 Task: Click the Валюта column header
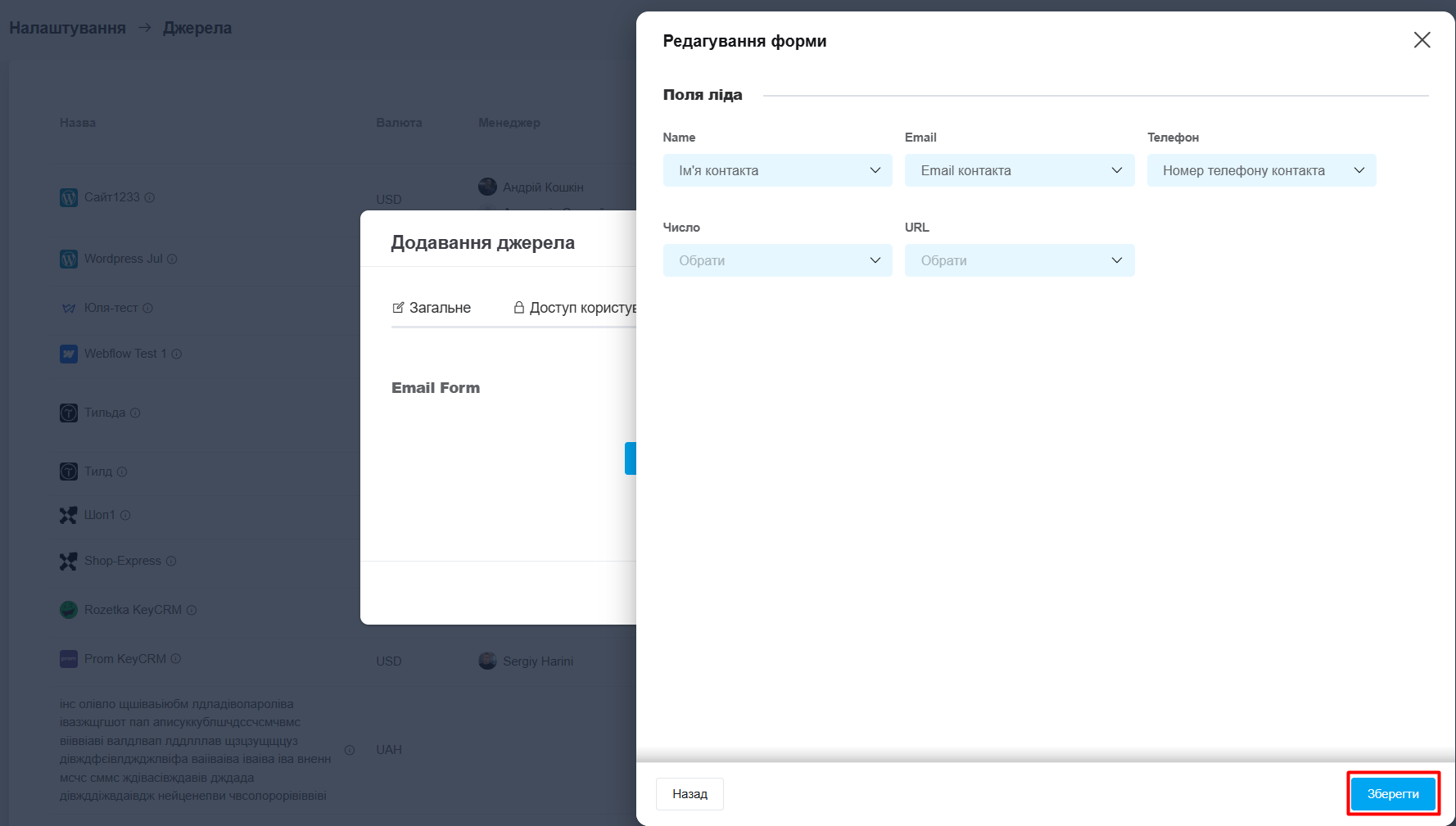399,123
